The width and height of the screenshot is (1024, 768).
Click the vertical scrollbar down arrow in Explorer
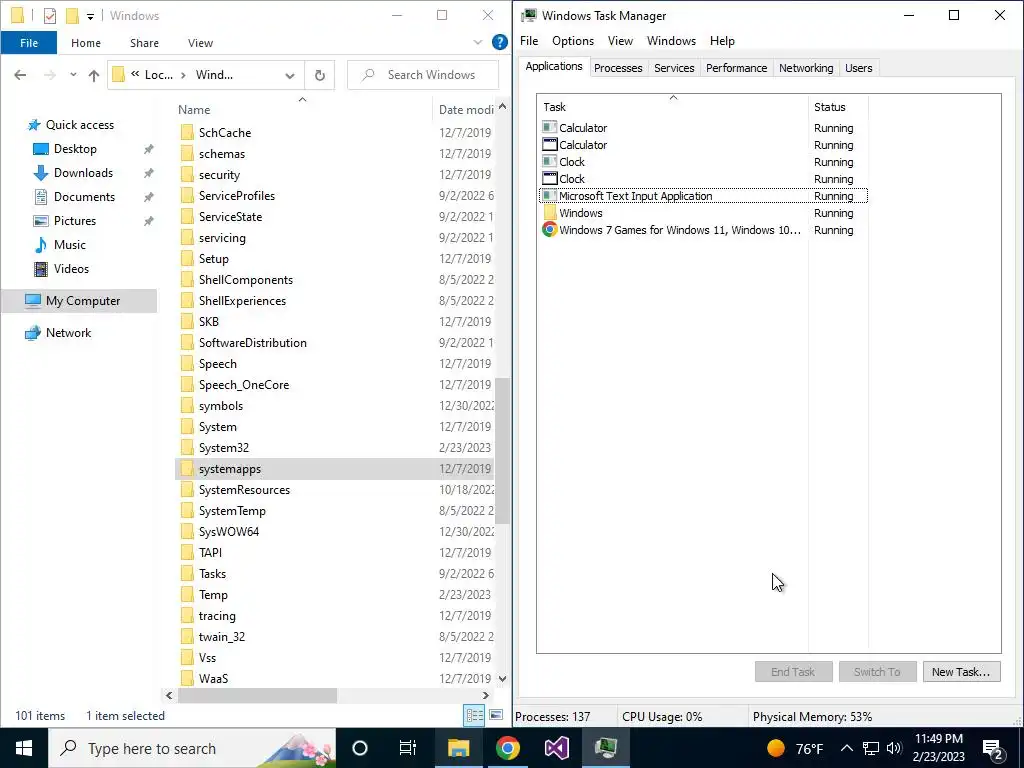point(502,679)
